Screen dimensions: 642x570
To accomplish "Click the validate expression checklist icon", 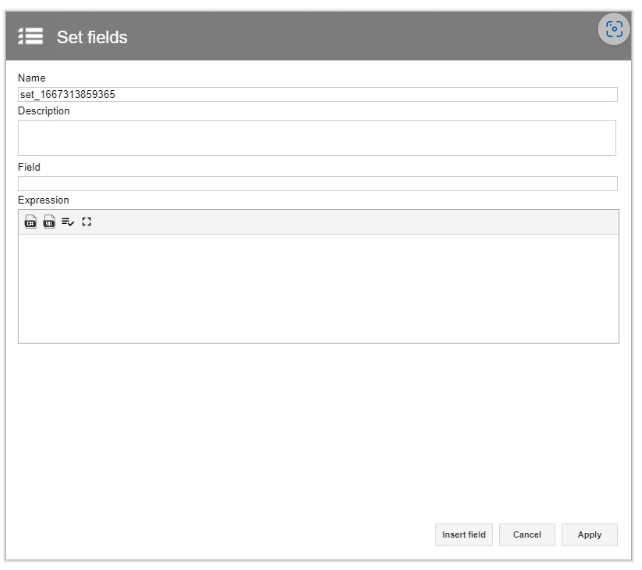I will click(x=68, y=222).
